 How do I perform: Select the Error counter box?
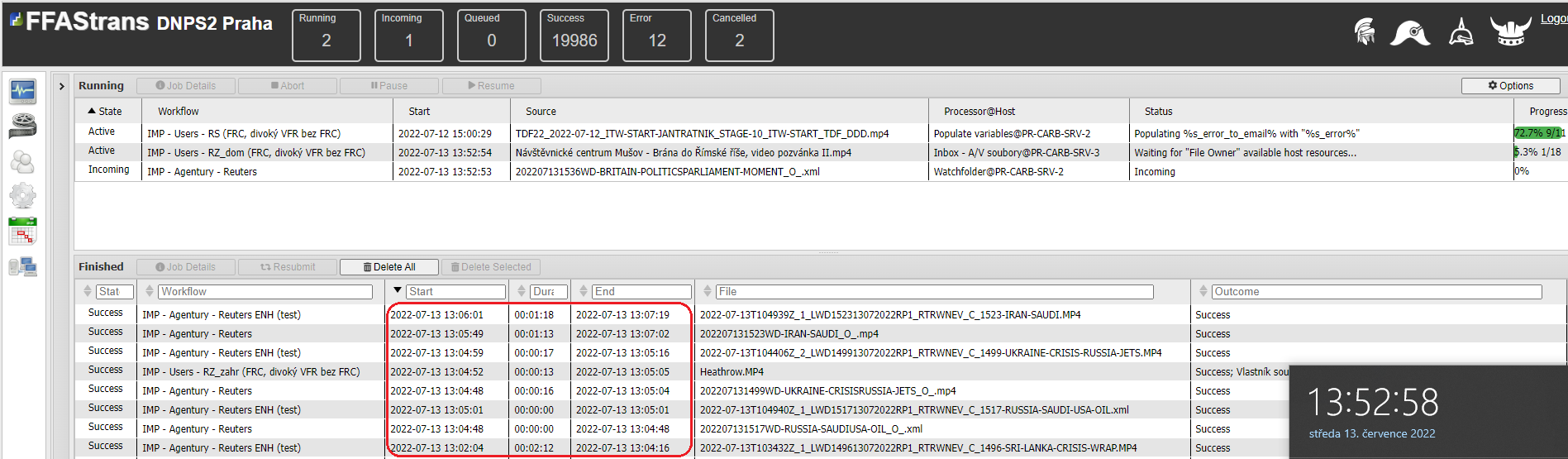(657, 36)
